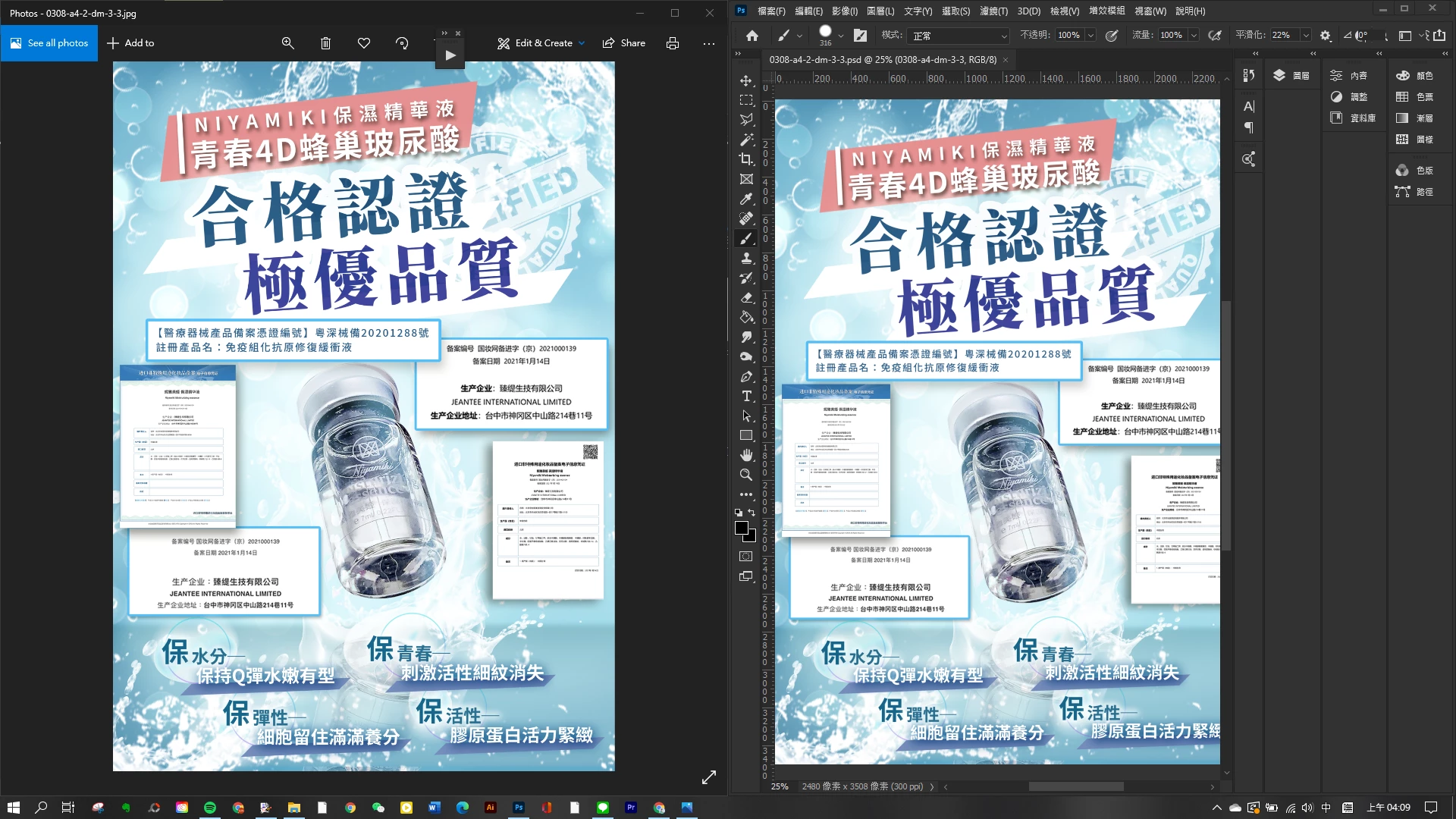Open the blend mode 正常 dropdown
This screenshot has height=819, width=1456.
tap(959, 36)
